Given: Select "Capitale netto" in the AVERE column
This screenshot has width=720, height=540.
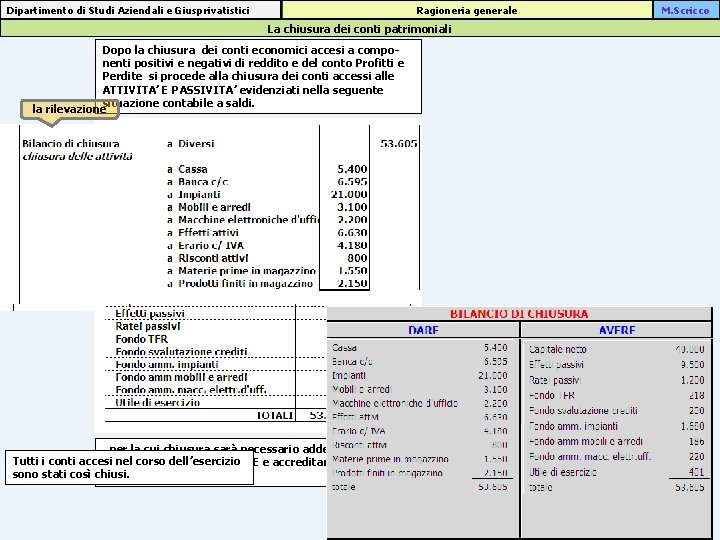Looking at the screenshot, I should coord(557,349).
